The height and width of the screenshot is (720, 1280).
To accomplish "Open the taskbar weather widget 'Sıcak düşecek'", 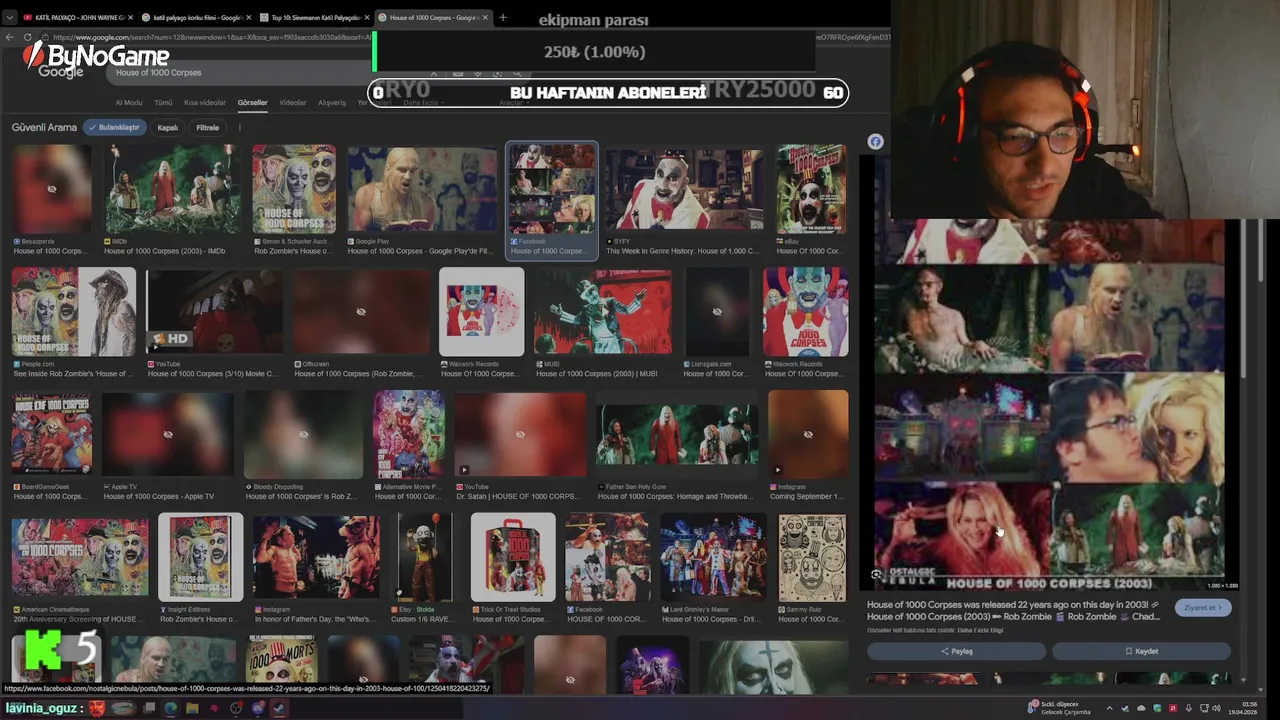I will click(x=1060, y=708).
